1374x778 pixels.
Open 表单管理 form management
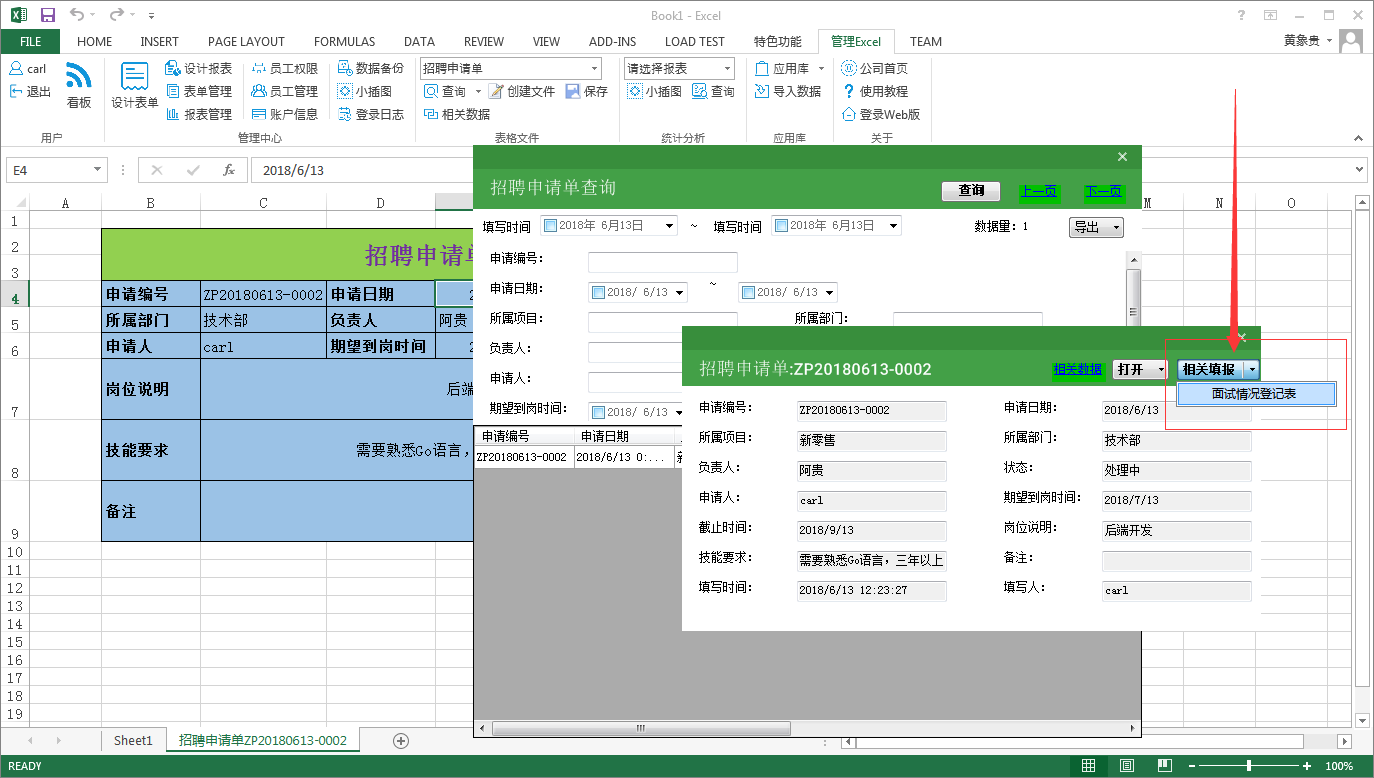pyautogui.click(x=198, y=91)
